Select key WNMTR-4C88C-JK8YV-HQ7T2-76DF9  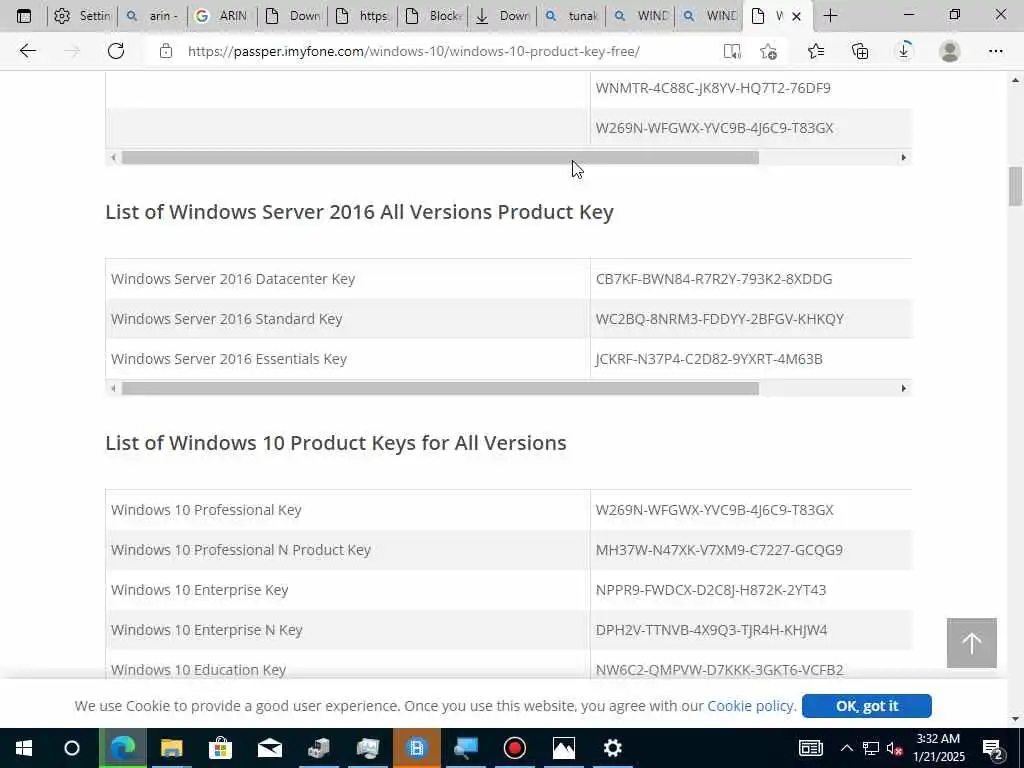point(712,88)
